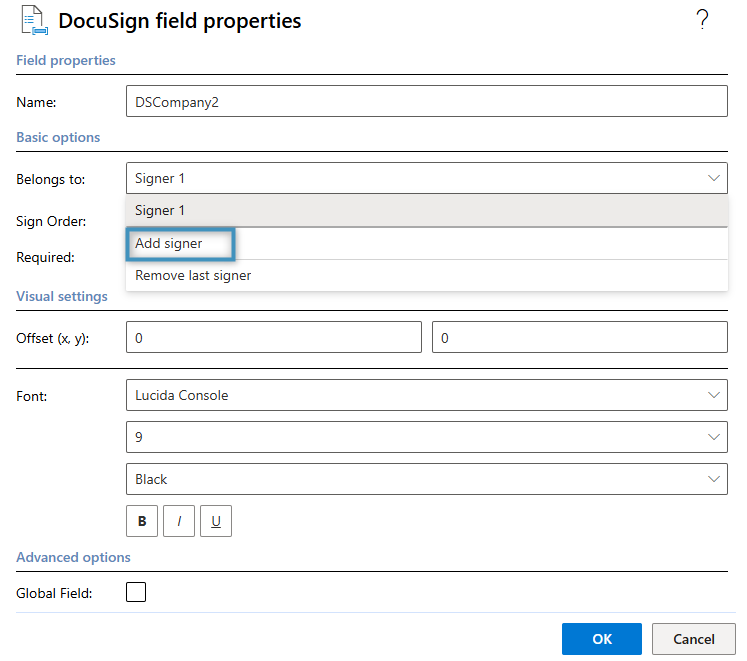Collapse the Belongs to dropdown via its chevron
This screenshot has height=661, width=747.
[714, 178]
